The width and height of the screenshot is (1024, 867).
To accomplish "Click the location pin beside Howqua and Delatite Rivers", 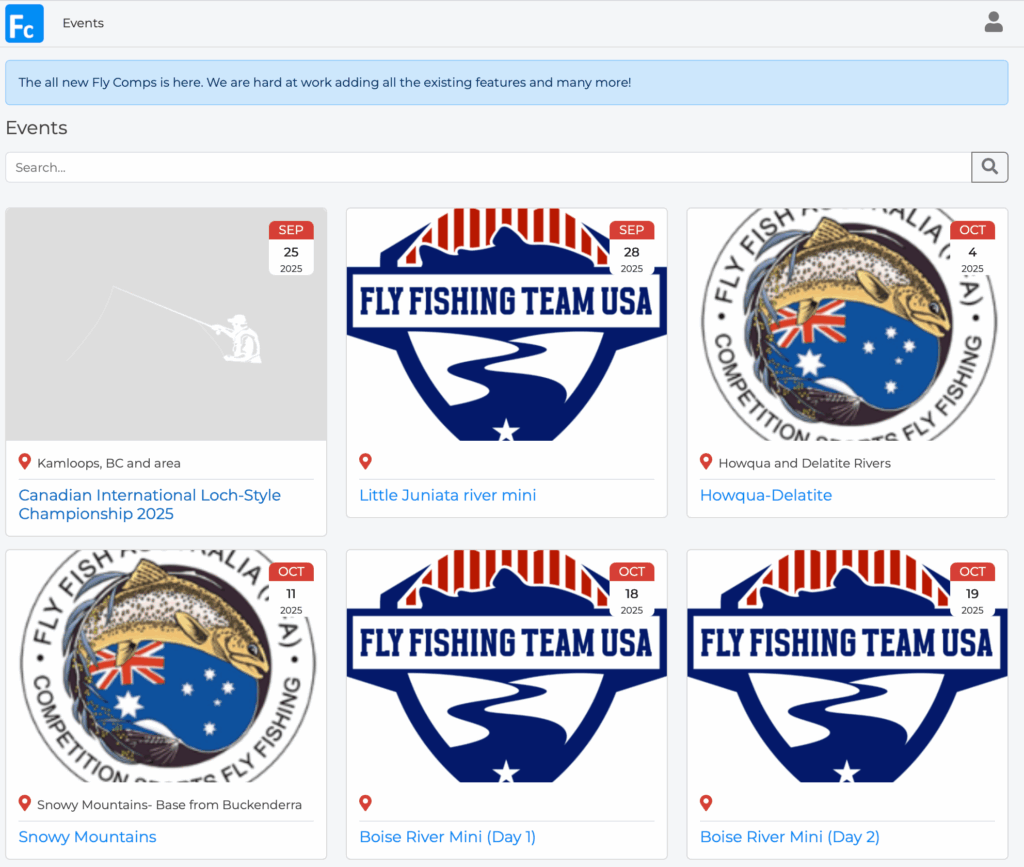I will click(706, 462).
